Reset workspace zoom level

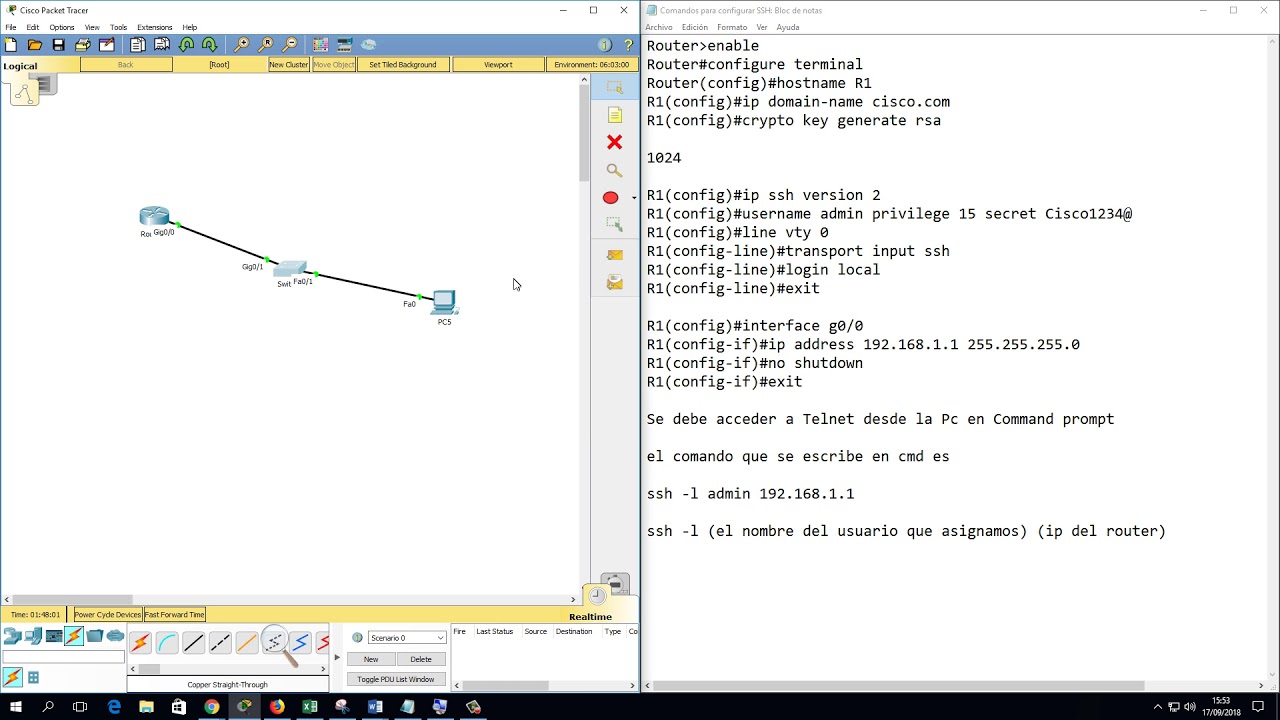tap(266, 45)
